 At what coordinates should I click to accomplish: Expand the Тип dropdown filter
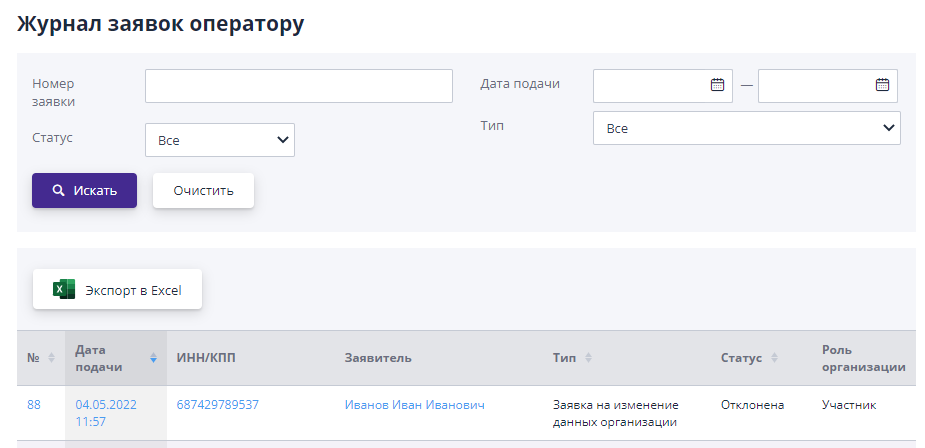pyautogui.click(x=746, y=128)
